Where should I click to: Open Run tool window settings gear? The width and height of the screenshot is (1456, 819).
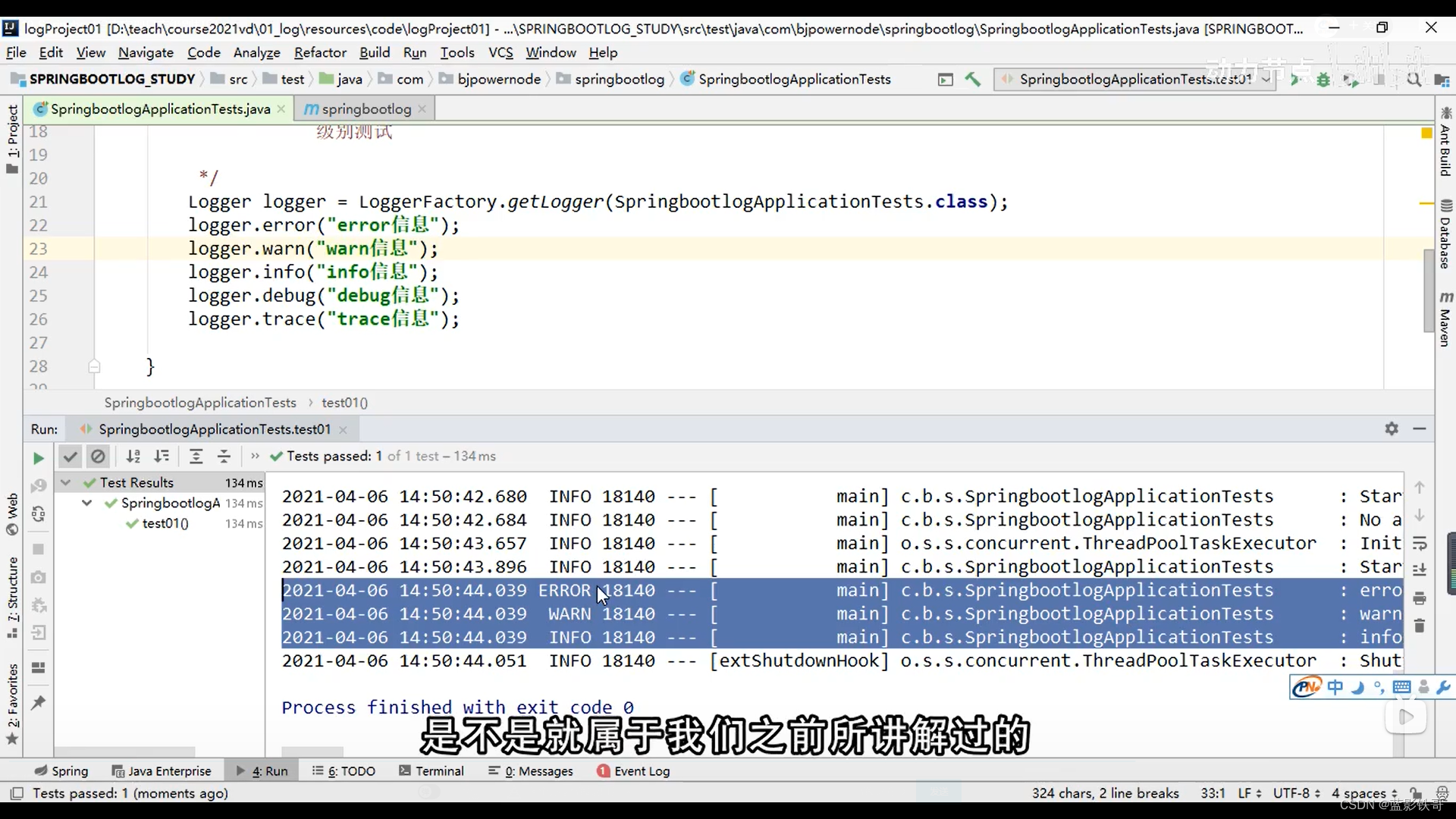click(1392, 428)
